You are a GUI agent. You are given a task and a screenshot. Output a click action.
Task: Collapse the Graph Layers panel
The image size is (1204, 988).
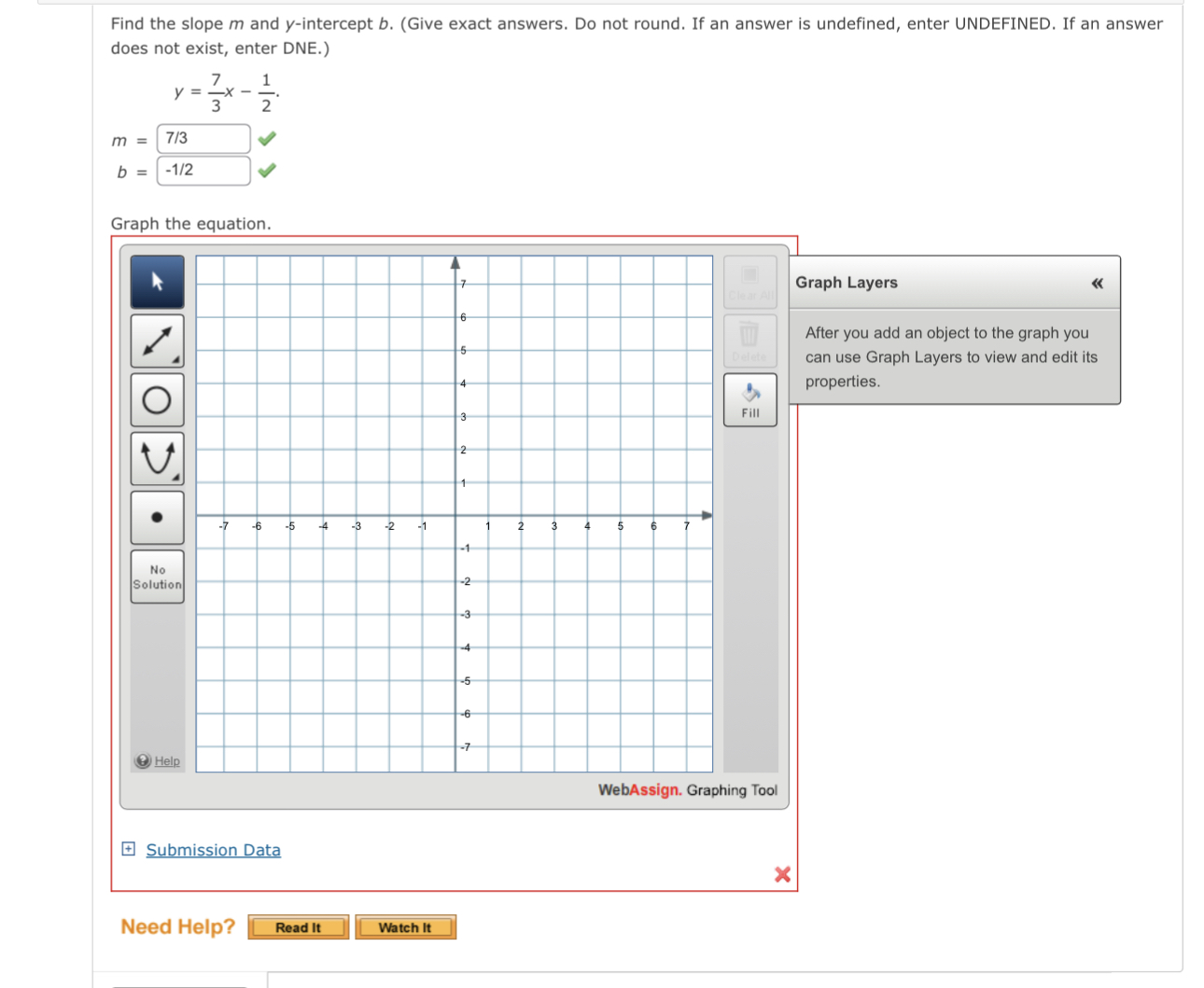1098,283
